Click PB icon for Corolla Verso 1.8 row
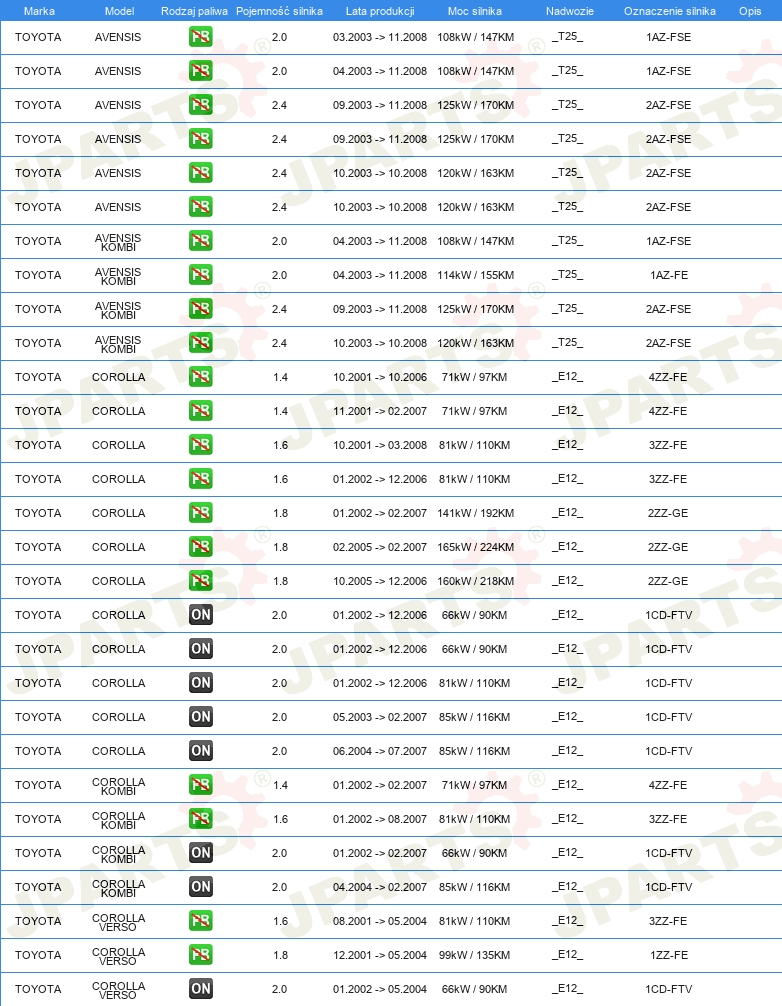The height and width of the screenshot is (1006, 782). tap(201, 955)
